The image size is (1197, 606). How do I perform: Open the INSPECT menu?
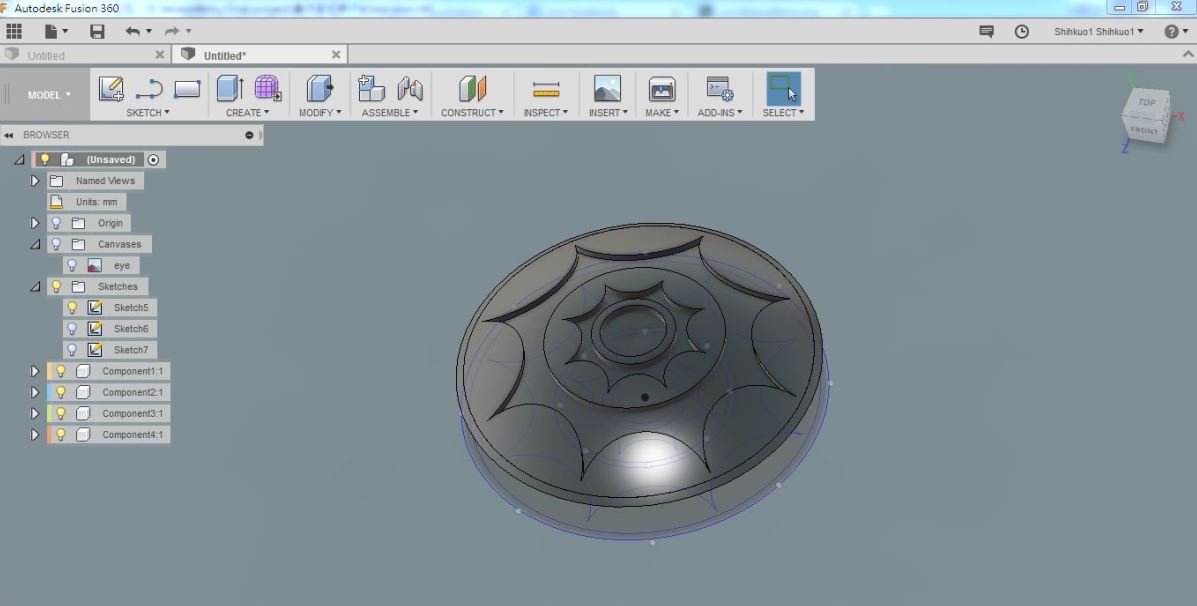click(546, 112)
